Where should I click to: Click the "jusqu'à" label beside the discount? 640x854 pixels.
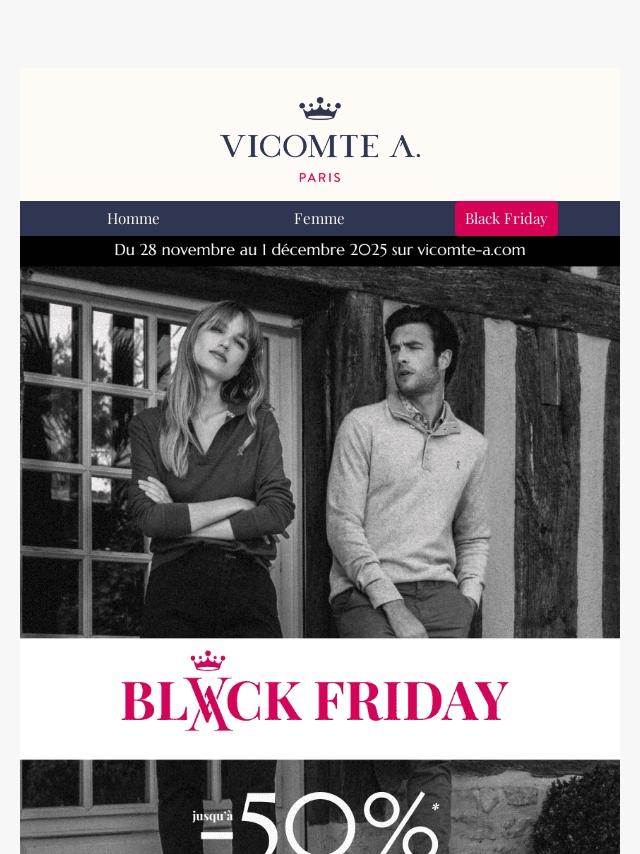tap(212, 816)
